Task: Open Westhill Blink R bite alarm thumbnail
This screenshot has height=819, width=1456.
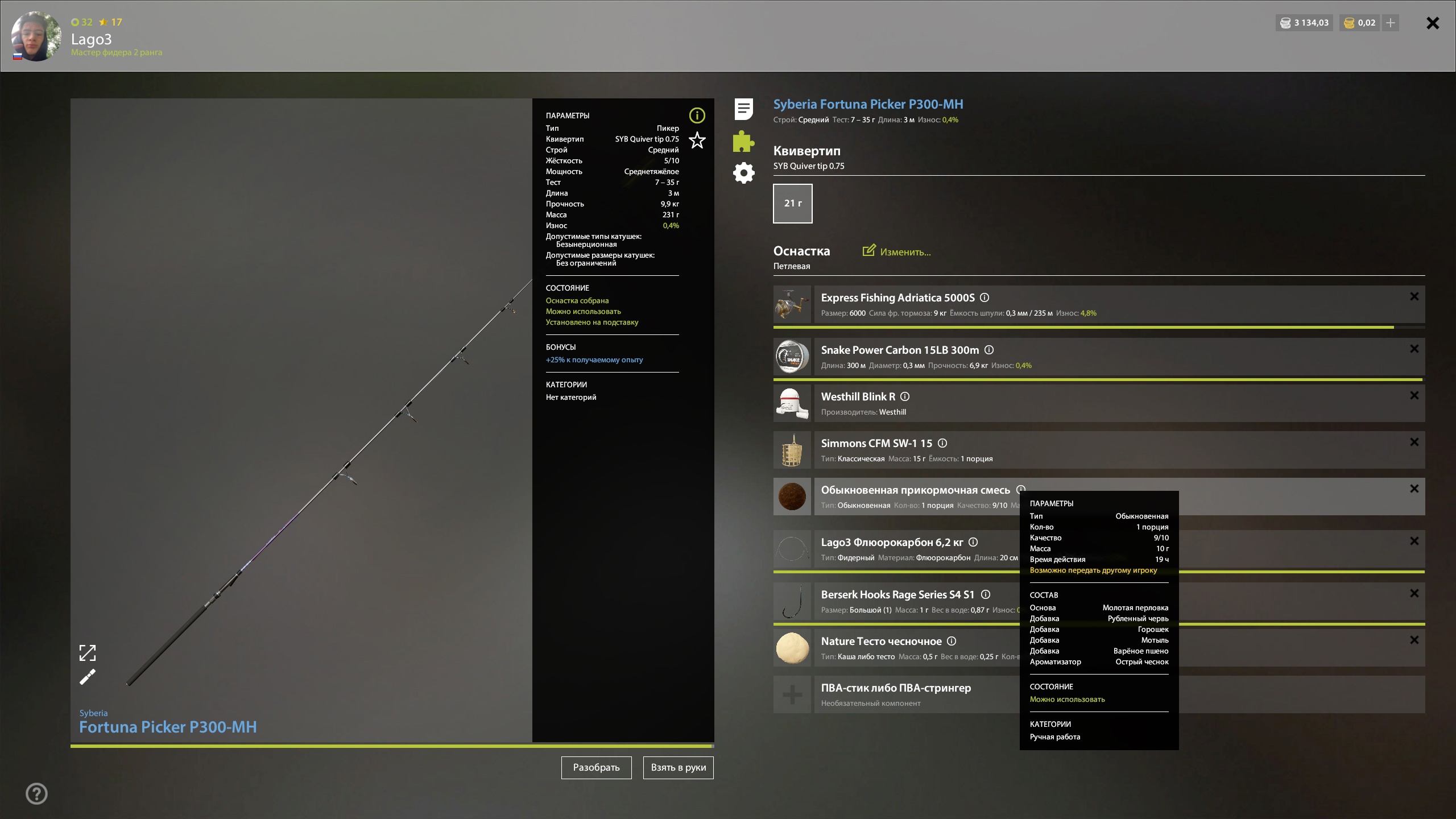Action: tap(792, 403)
